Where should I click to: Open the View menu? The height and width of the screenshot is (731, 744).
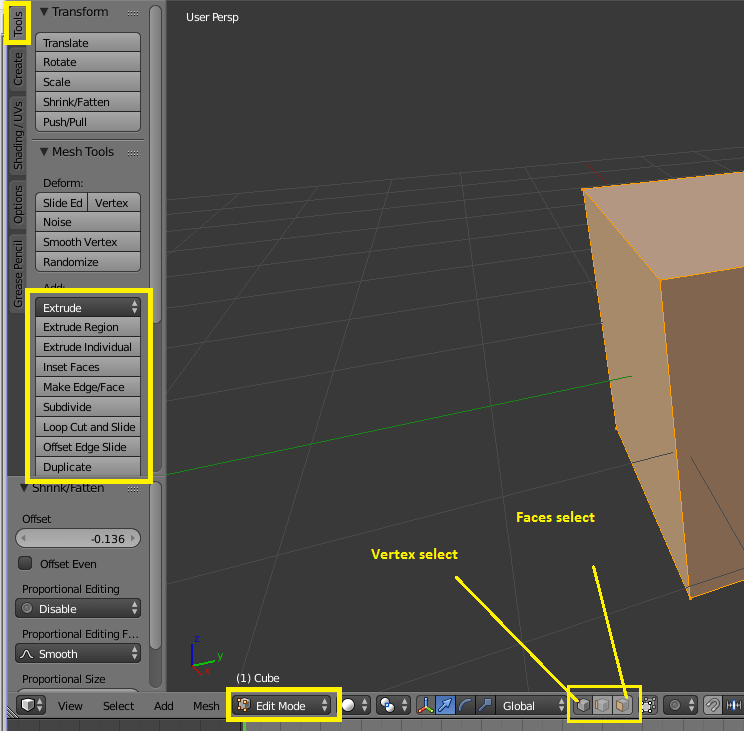pyautogui.click(x=70, y=706)
